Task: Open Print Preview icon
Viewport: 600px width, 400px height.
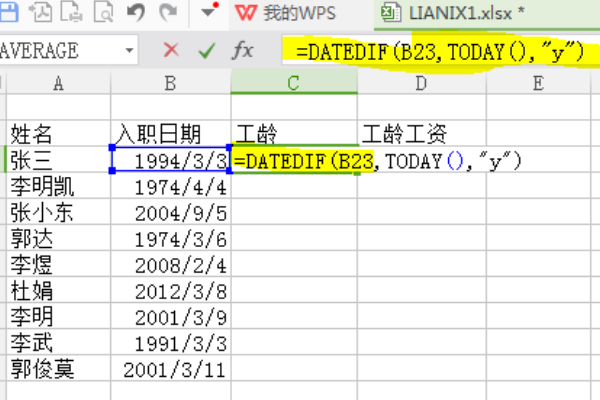Action: pos(103,11)
